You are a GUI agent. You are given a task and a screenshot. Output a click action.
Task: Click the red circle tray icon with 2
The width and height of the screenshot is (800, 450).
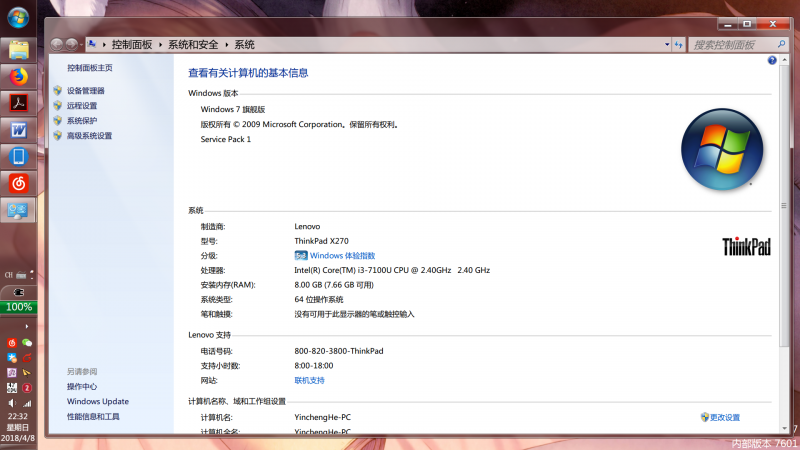pyautogui.click(x=27, y=388)
